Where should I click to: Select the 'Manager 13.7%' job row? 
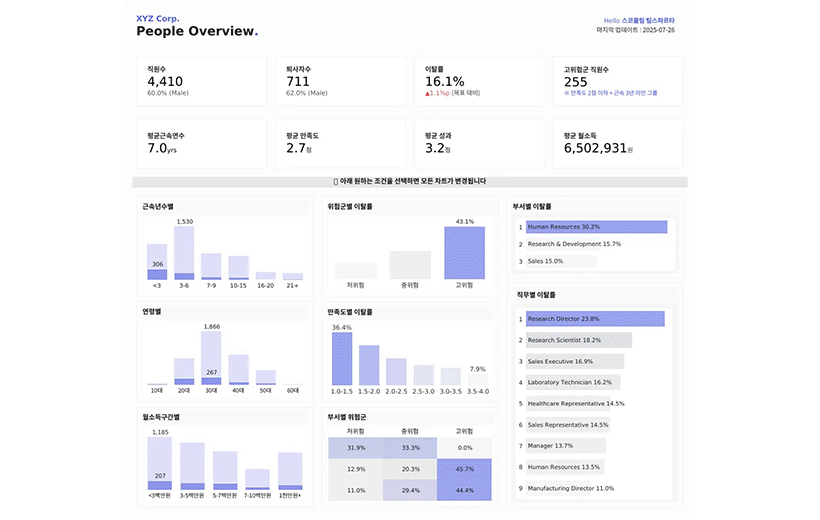(566, 446)
